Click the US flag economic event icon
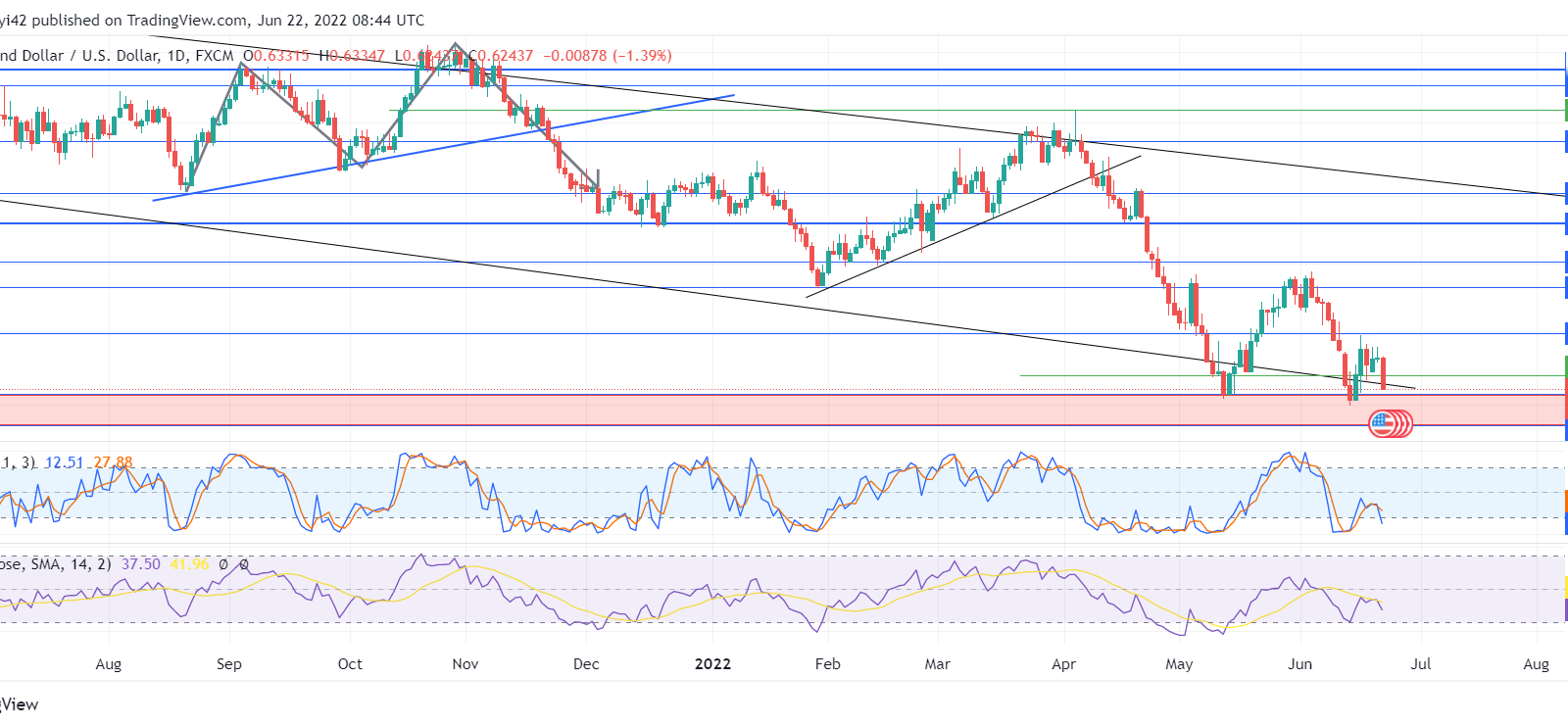The width and height of the screenshot is (1568, 727). tap(1382, 424)
